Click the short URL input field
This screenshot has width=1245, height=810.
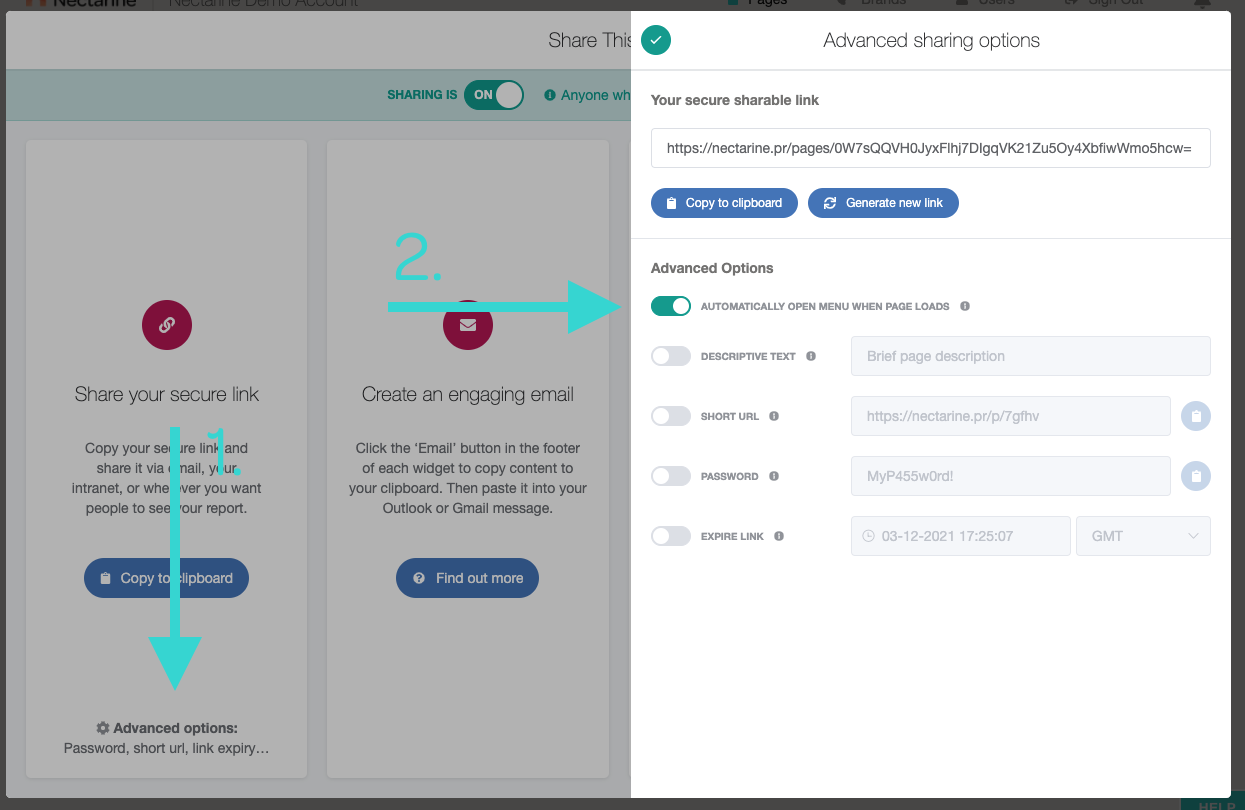coord(1011,416)
